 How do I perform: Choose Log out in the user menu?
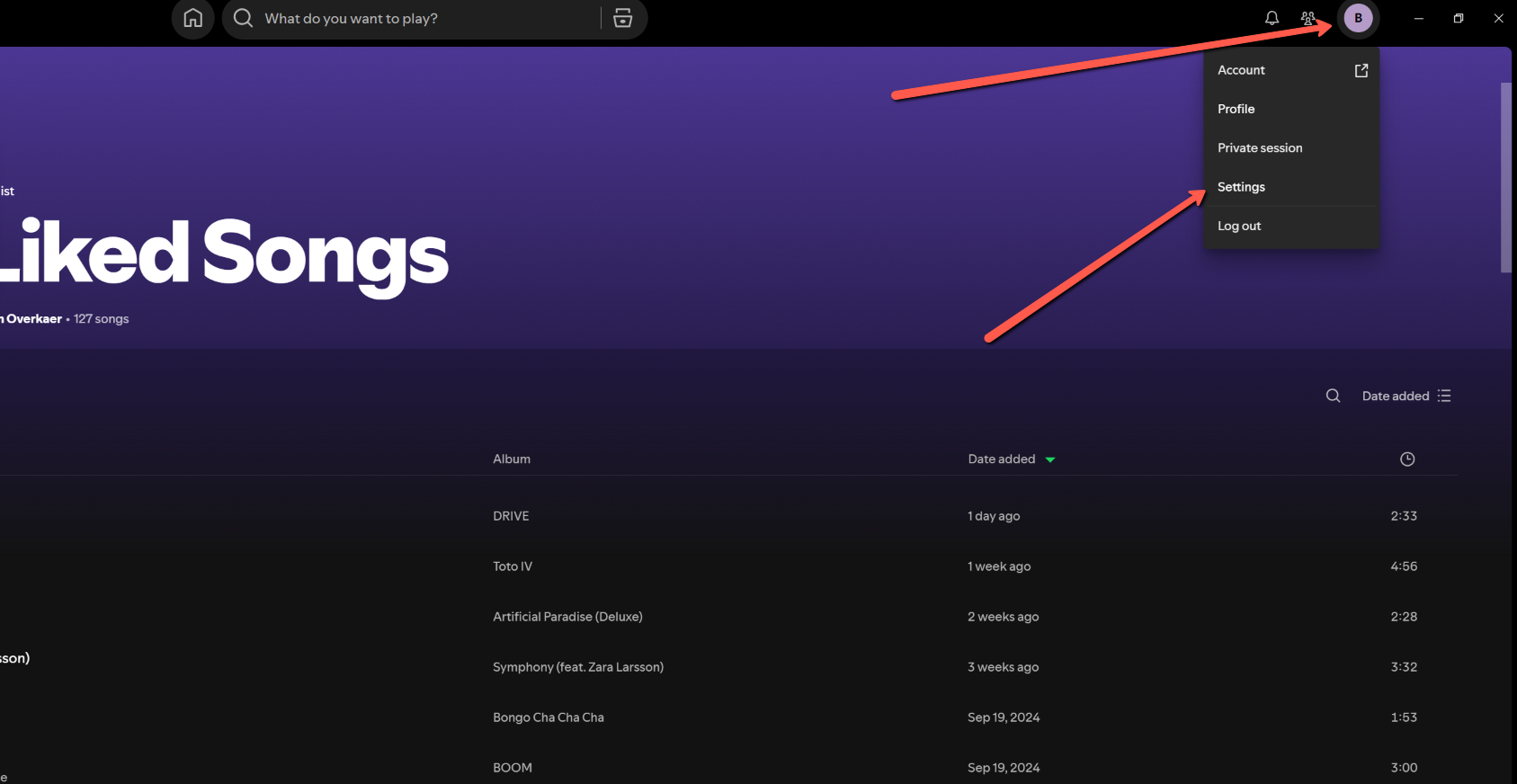click(1239, 227)
